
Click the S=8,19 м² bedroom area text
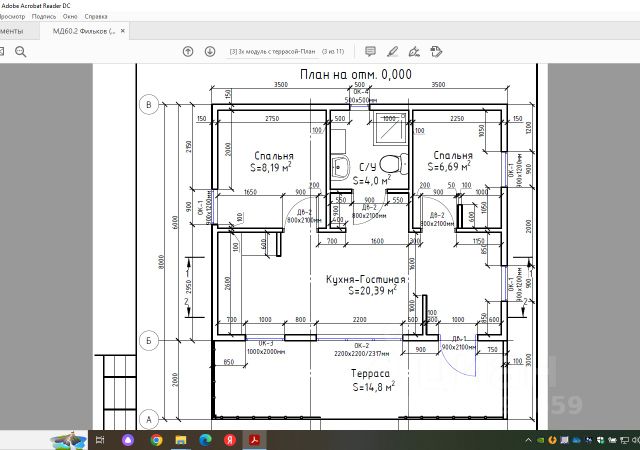tap(271, 167)
